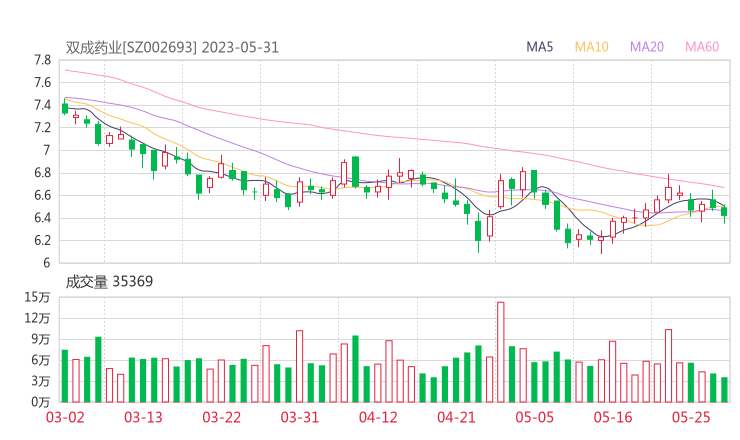The height and width of the screenshot is (440, 740).
Task: Click the 03-22 date axis label
Action: (221, 417)
